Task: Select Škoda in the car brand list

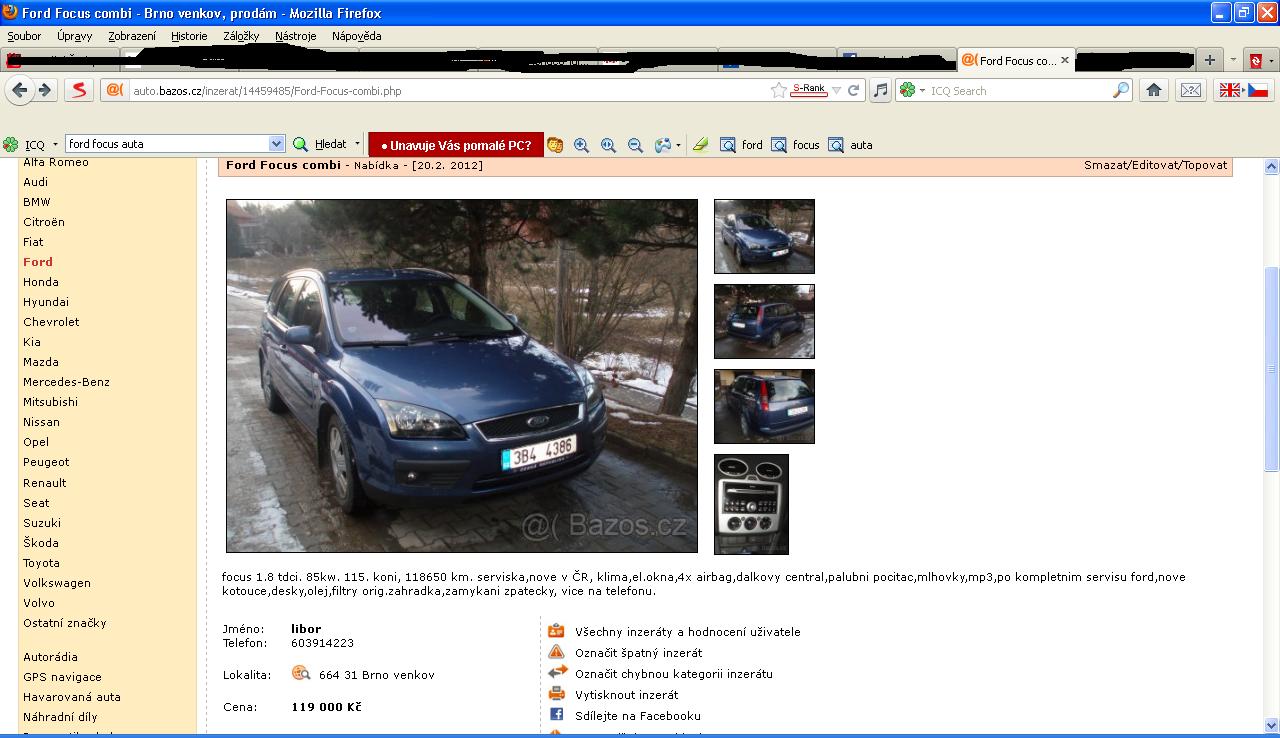Action: click(41, 543)
